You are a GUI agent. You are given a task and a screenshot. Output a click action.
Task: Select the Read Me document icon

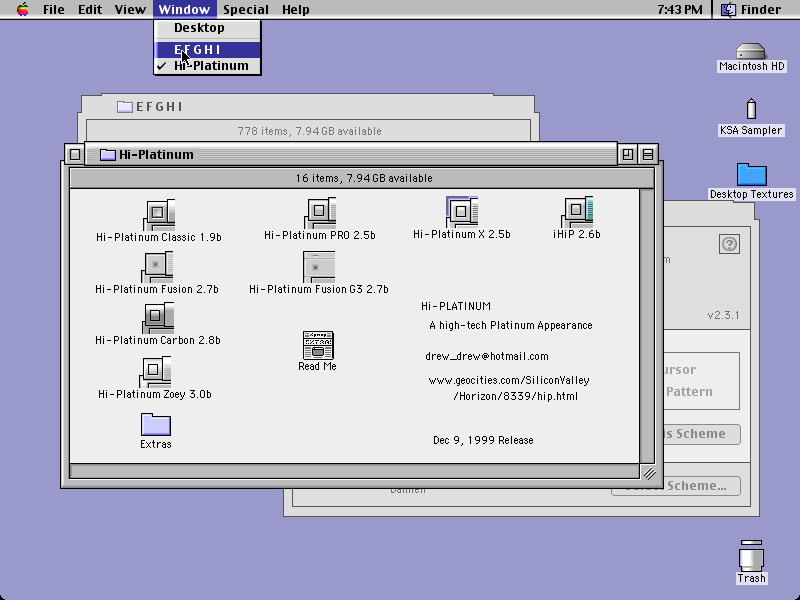(318, 345)
